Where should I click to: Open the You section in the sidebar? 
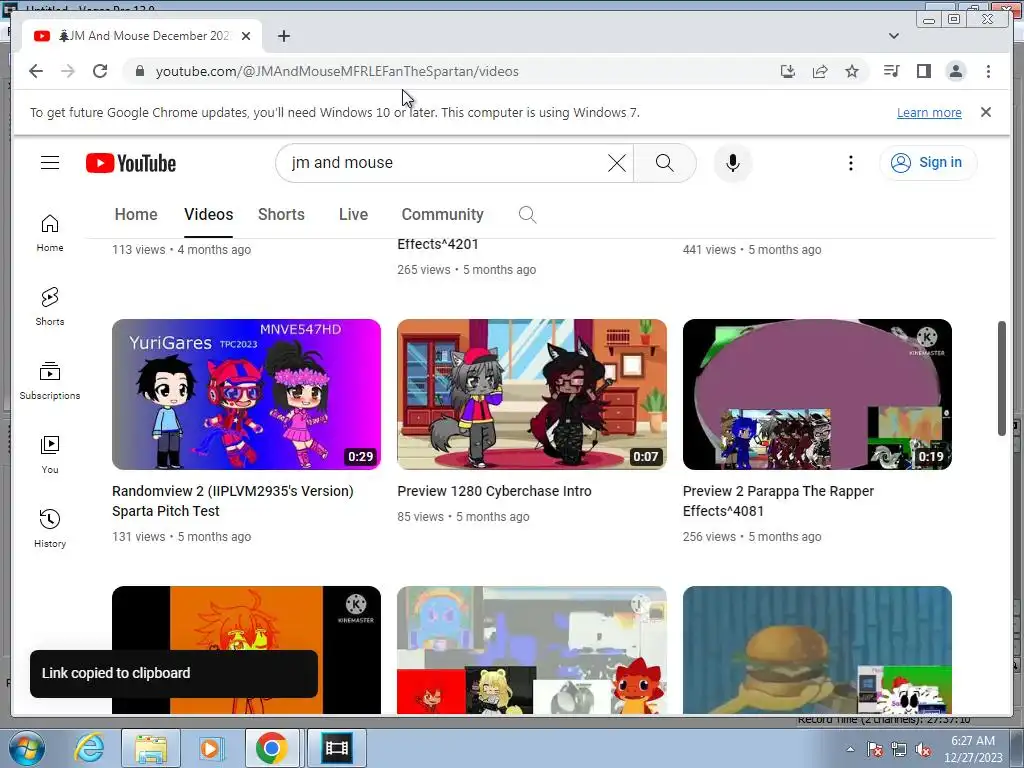coord(50,455)
